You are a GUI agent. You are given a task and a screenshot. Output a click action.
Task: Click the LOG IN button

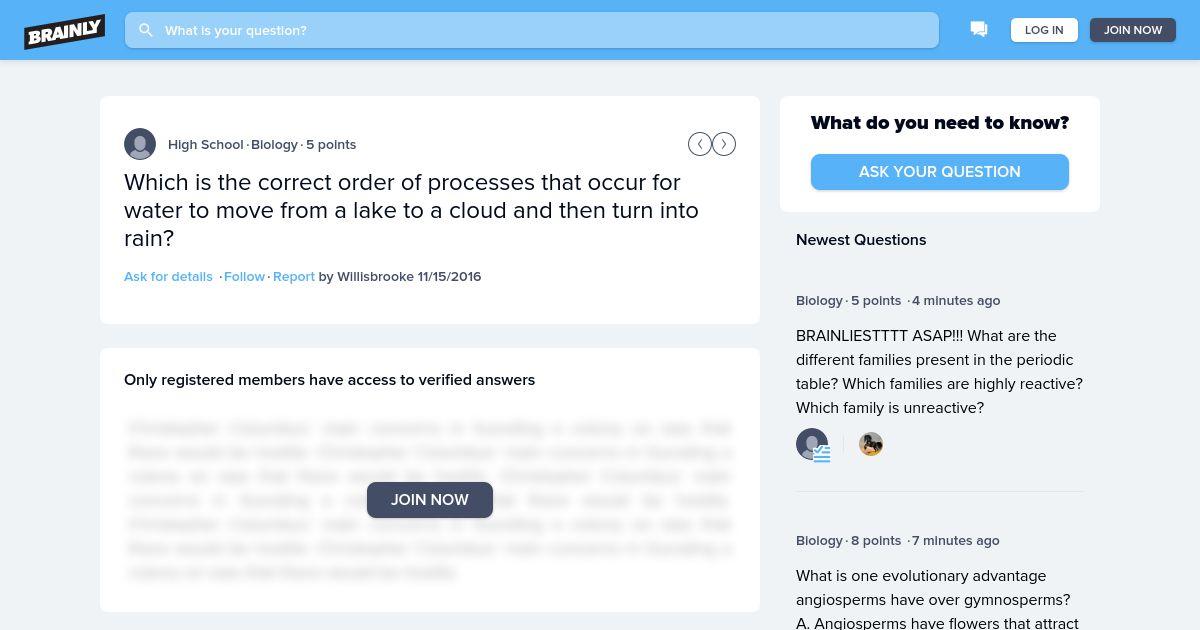[x=1044, y=30]
